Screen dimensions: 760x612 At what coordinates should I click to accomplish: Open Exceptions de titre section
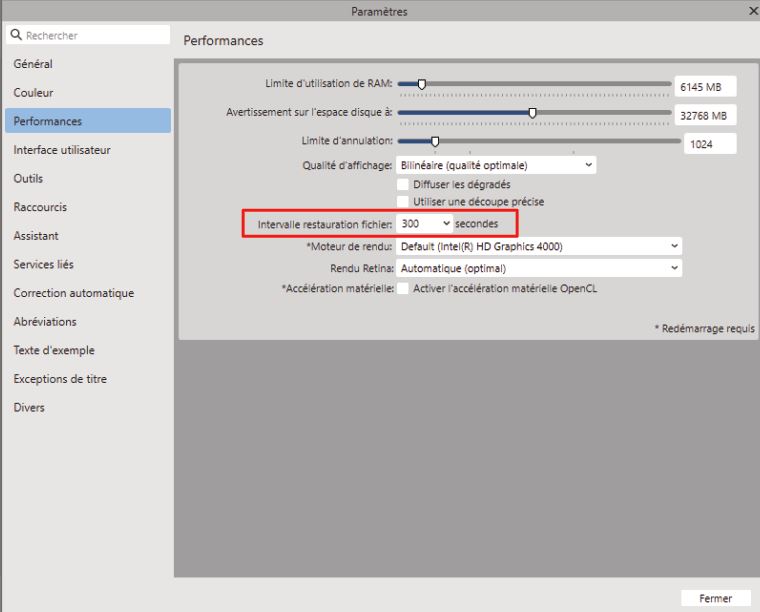coord(60,378)
